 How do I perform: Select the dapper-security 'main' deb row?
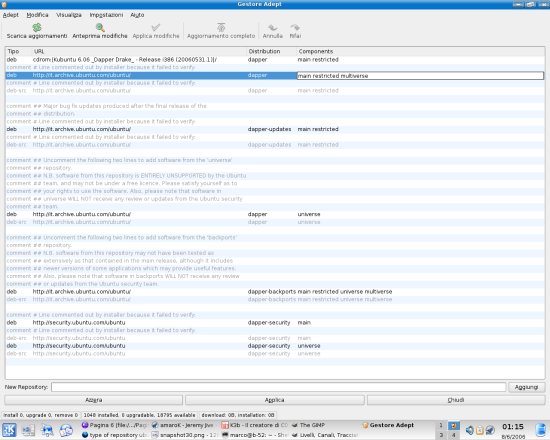pyautogui.click(x=275, y=322)
